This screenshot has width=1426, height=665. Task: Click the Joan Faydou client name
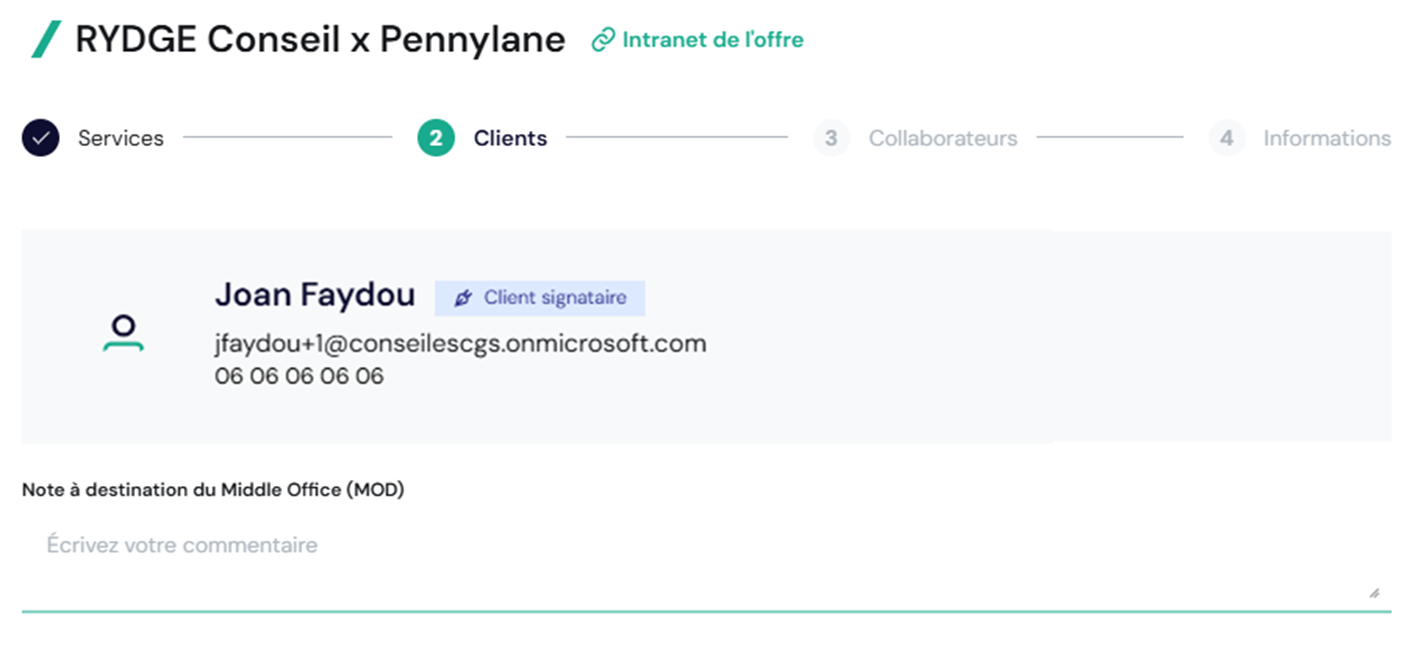coord(315,295)
